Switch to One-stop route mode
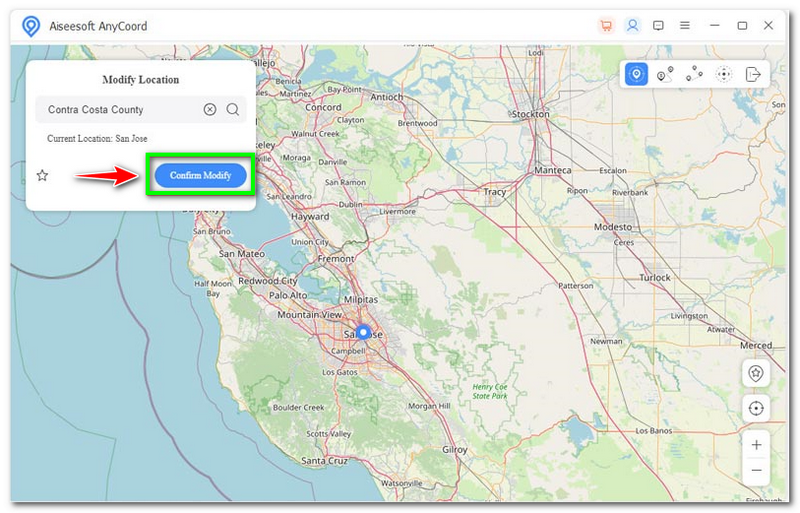Viewport: 800px width, 513px height. click(x=665, y=74)
